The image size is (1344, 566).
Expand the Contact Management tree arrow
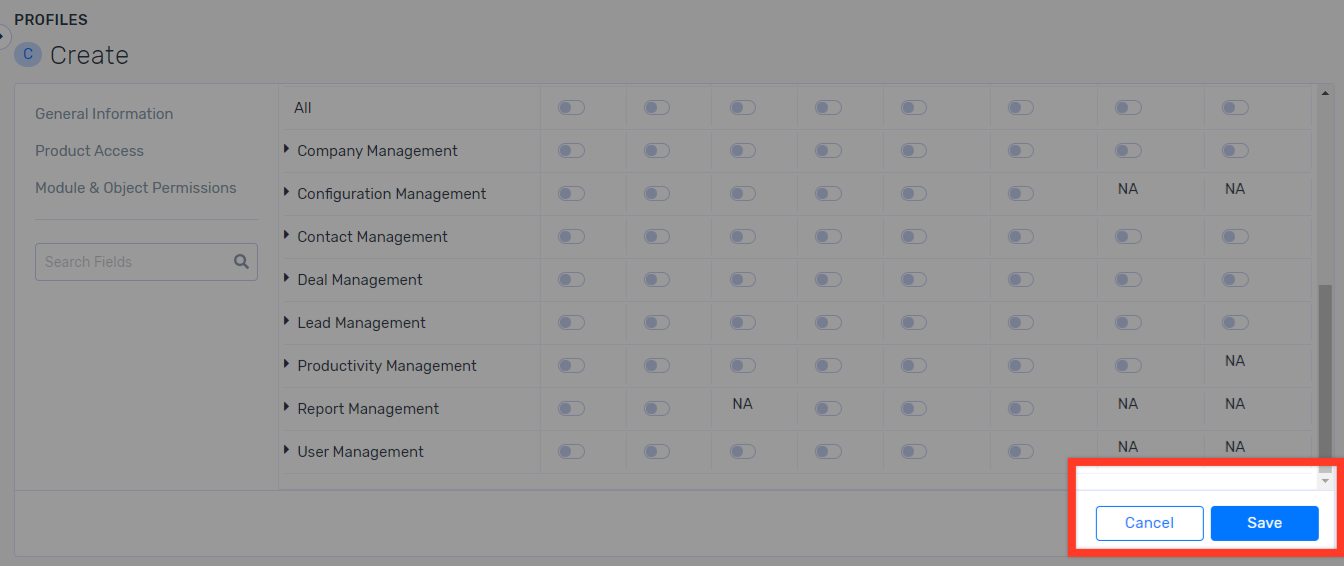click(x=287, y=236)
